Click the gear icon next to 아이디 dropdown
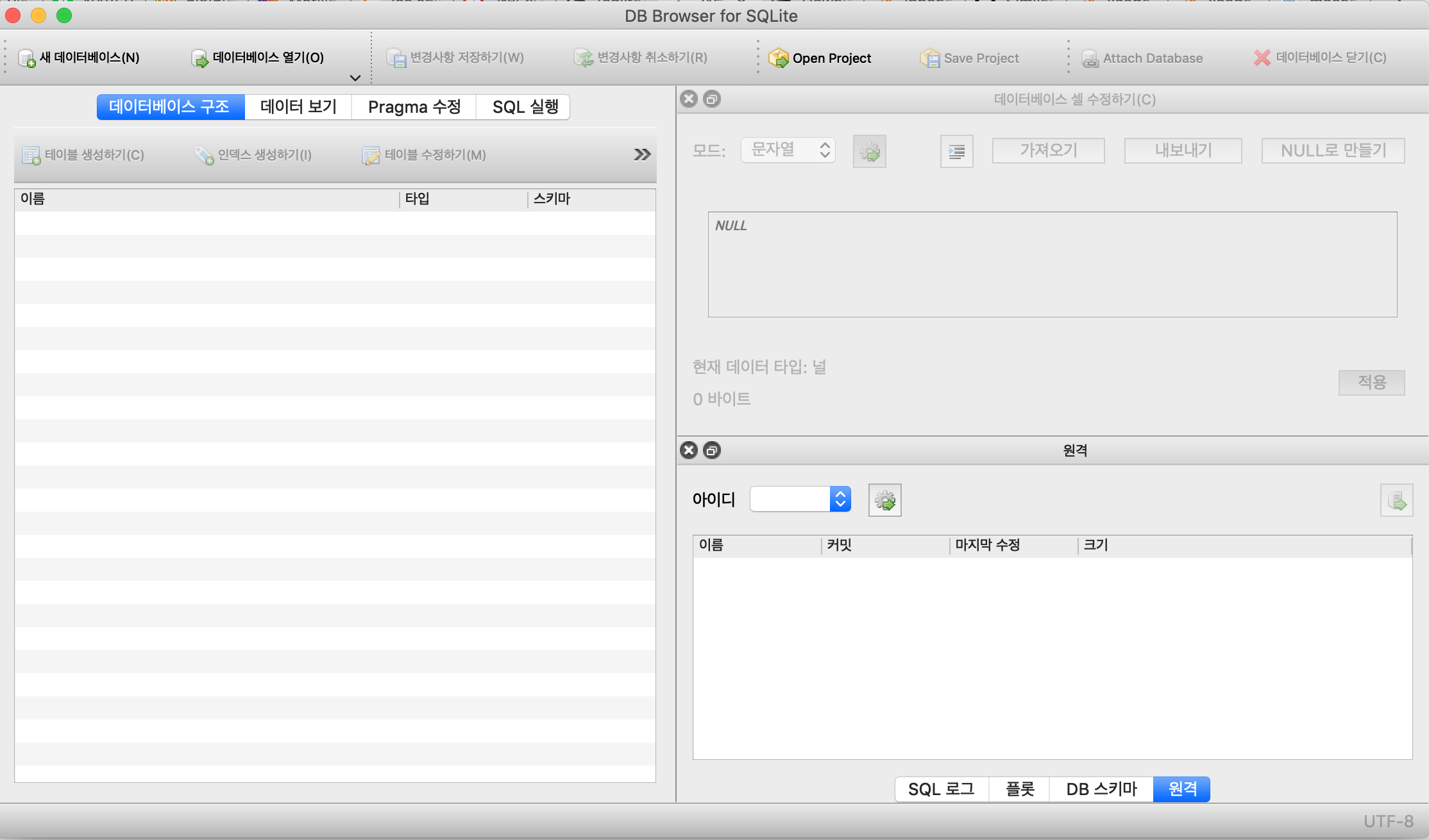 point(884,500)
